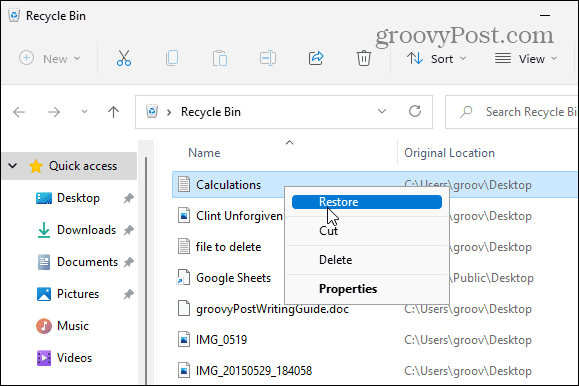This screenshot has height=386, width=579.
Task: Click the Delete trash can toolbar icon
Action: pyautogui.click(x=364, y=58)
